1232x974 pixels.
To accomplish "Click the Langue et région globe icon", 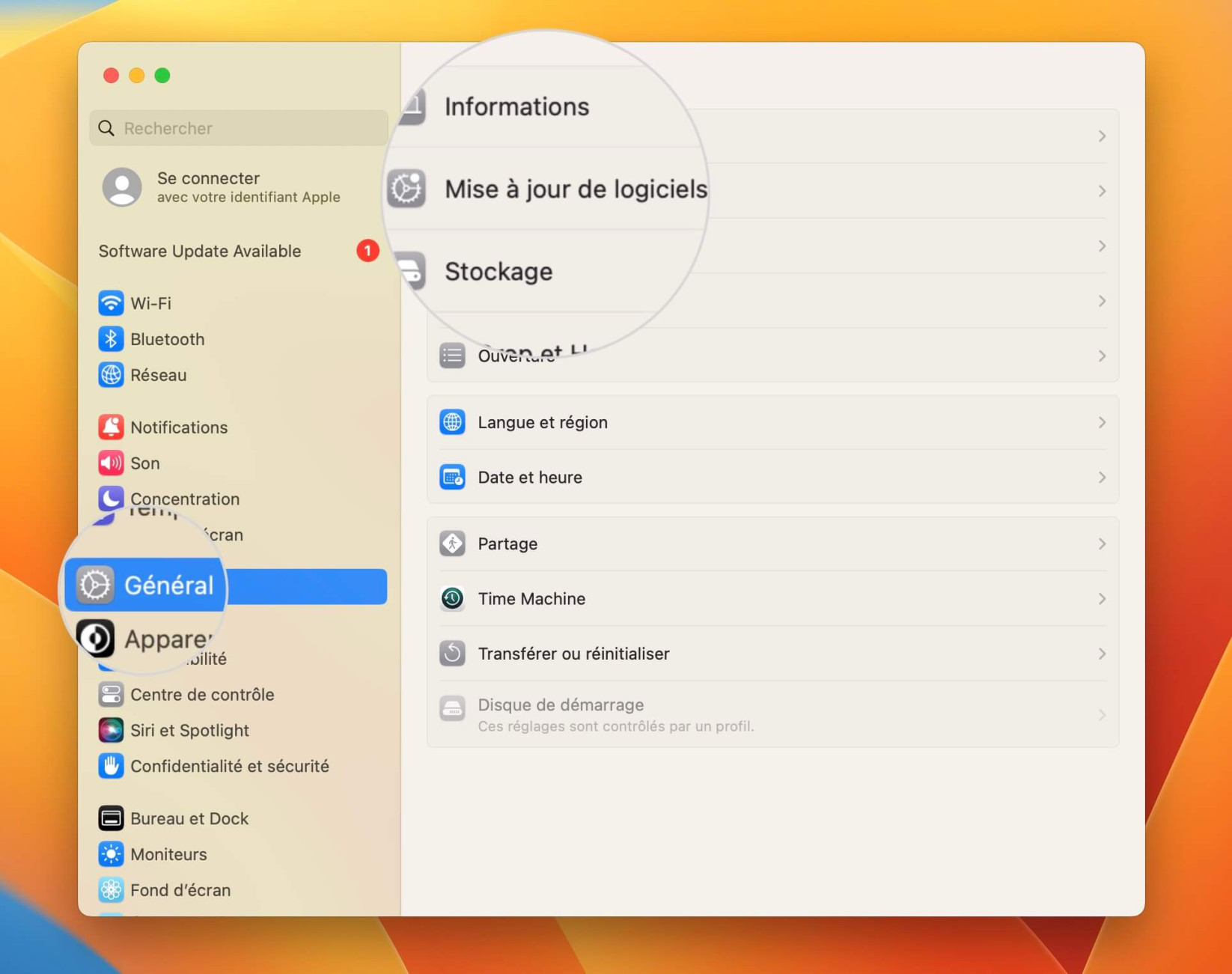I will pyautogui.click(x=452, y=422).
